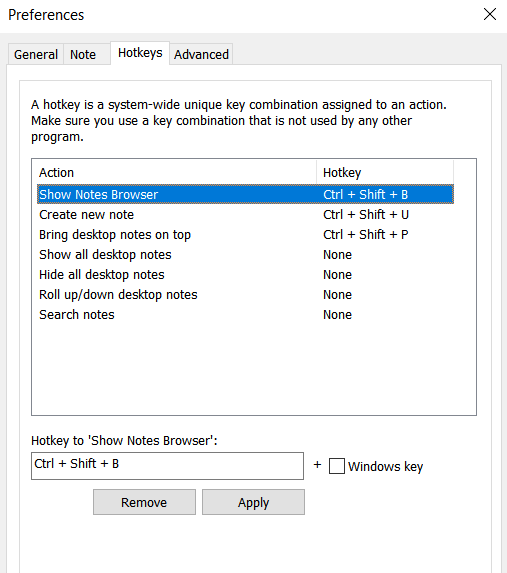Close the Preferences dialog
Screen dimensions: 507x573
coord(489,15)
